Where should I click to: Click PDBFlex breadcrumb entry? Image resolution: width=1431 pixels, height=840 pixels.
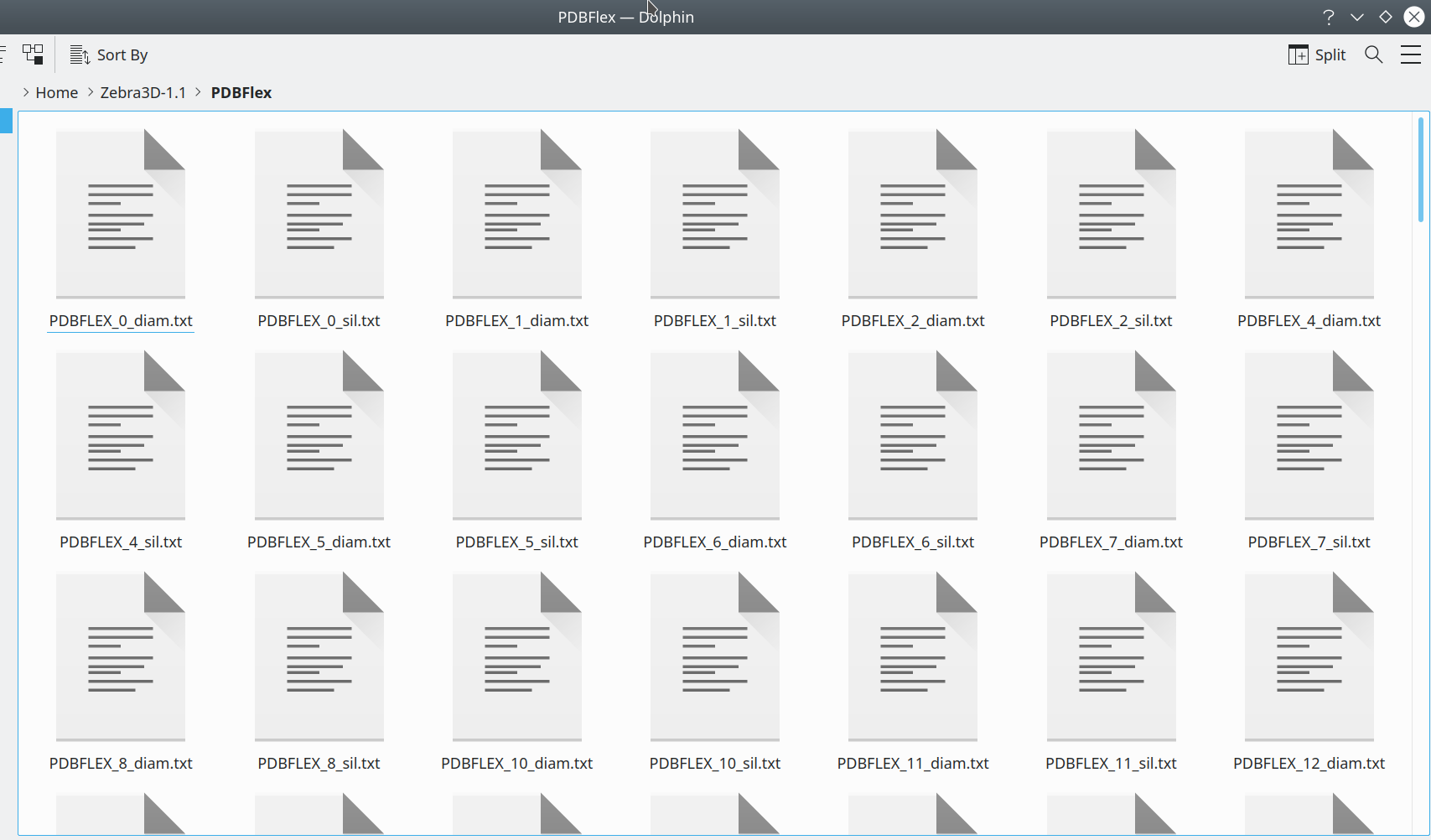241,92
